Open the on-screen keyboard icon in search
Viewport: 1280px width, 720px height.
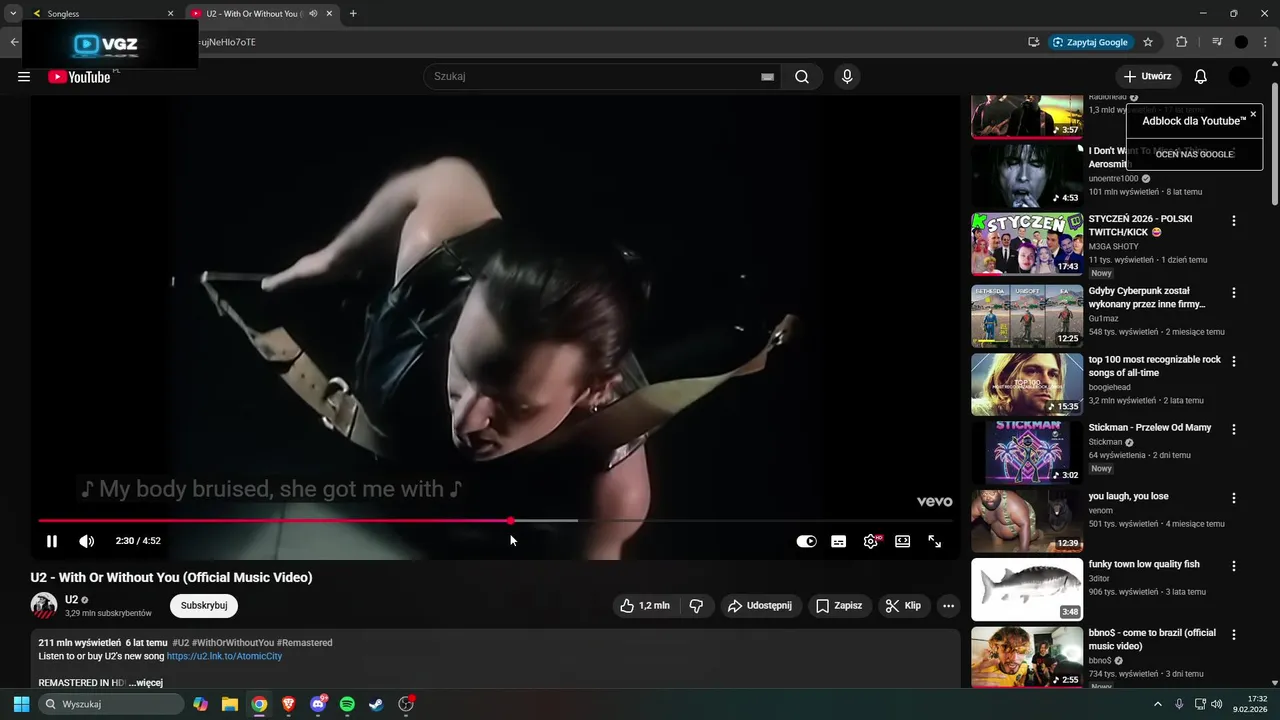pos(768,77)
